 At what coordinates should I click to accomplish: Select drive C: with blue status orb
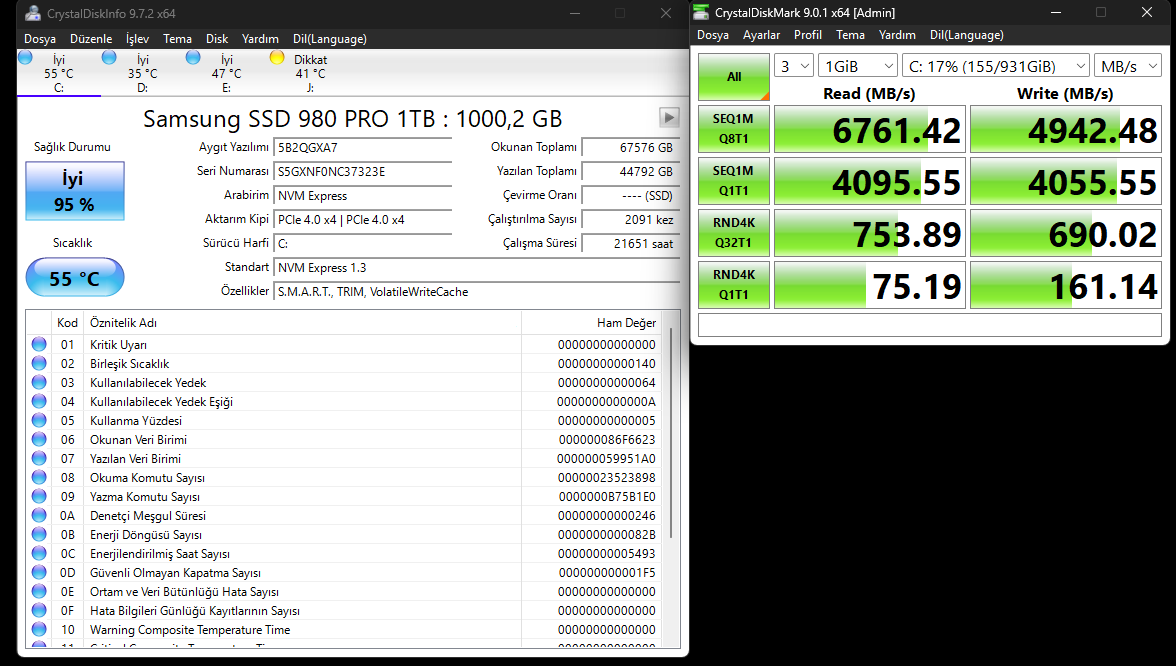coord(58,73)
